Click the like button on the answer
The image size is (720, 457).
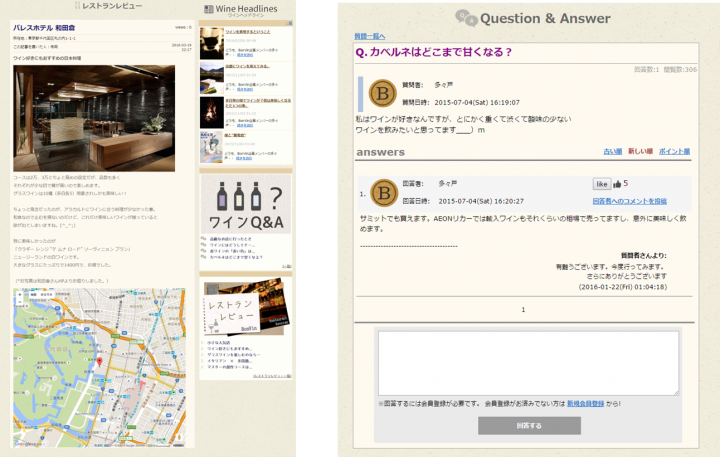(x=602, y=184)
